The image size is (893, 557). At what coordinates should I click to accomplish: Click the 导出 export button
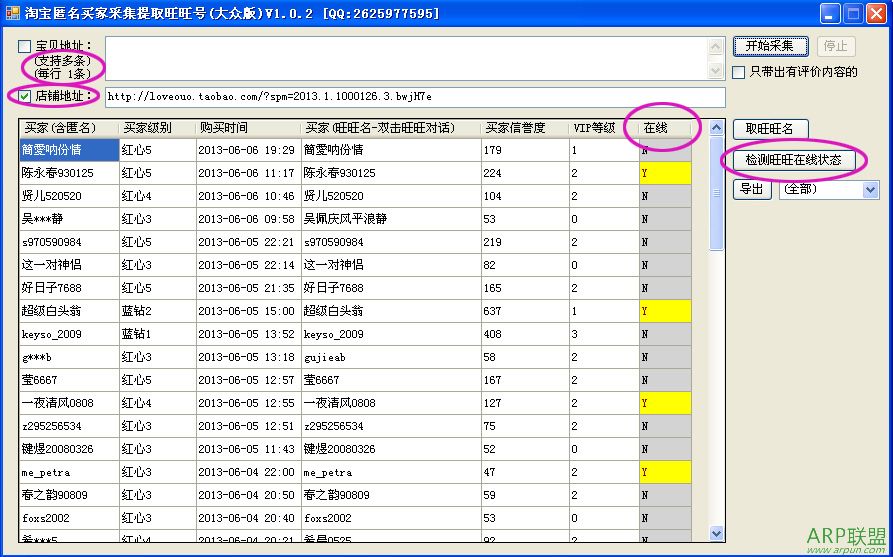753,189
